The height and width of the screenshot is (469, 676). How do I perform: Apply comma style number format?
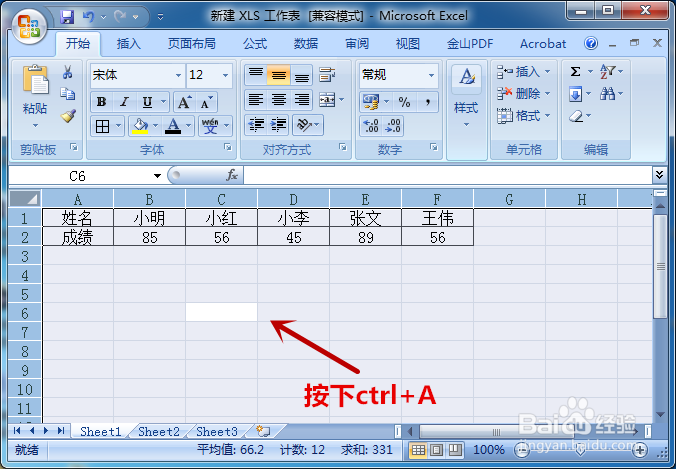click(x=428, y=102)
